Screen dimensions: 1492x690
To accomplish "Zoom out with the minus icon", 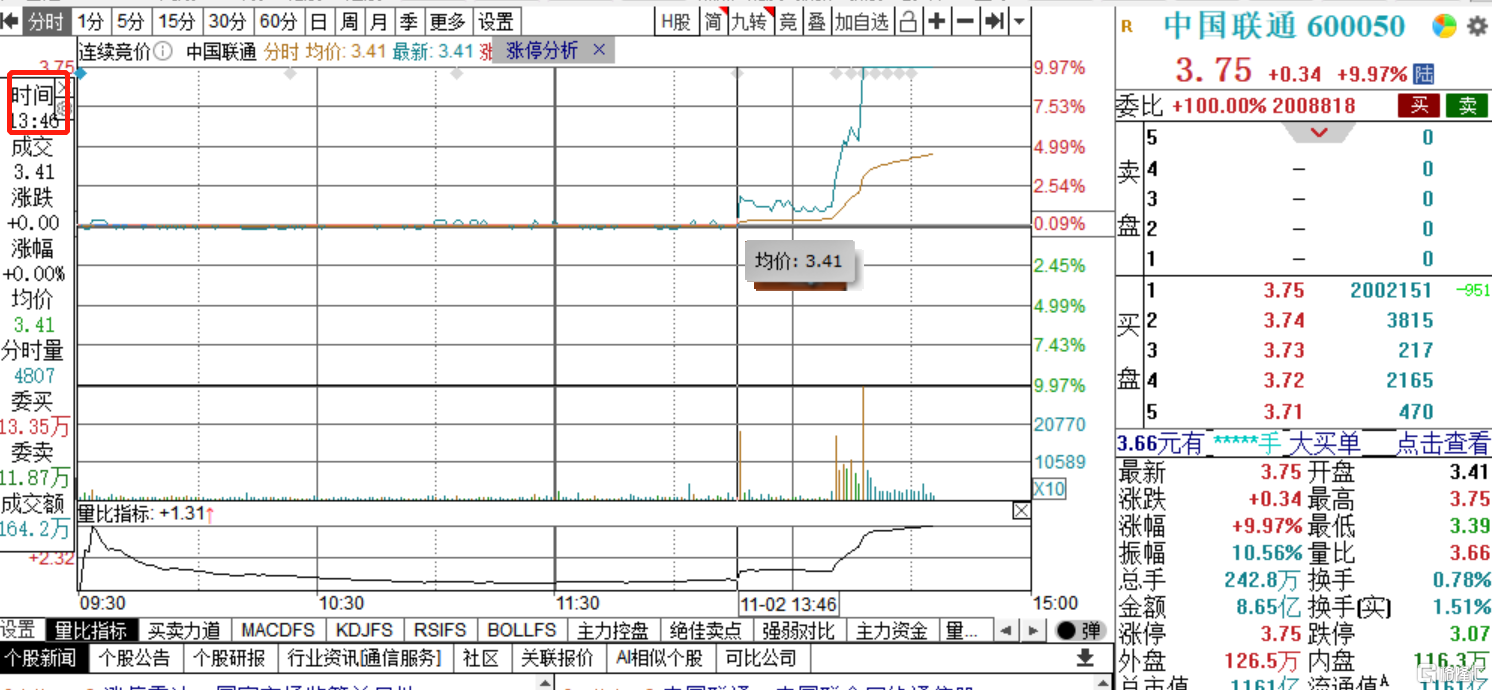I will 965,21.
